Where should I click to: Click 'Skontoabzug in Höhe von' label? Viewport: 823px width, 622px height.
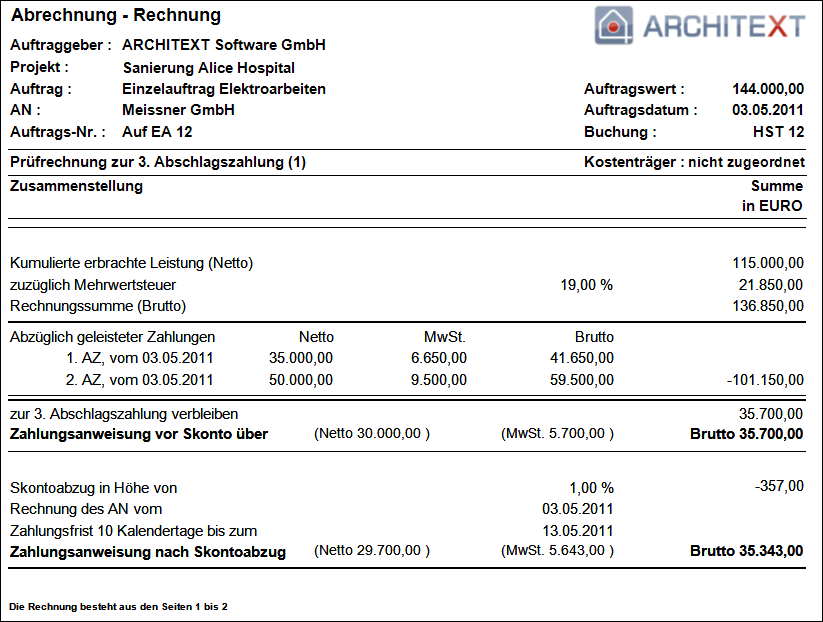pyautogui.click(x=93, y=488)
